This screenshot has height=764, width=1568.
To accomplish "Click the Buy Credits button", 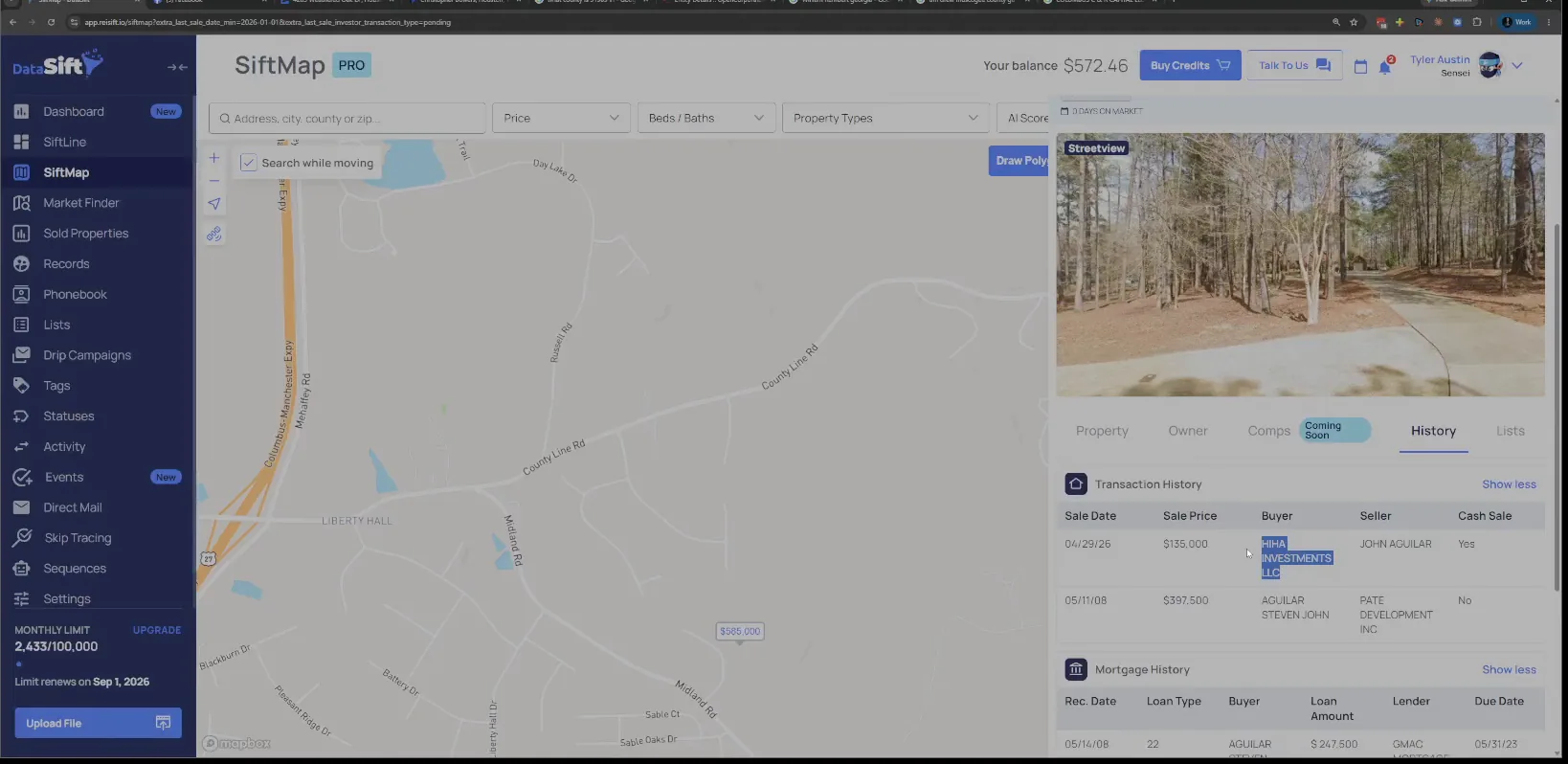I will [x=1190, y=65].
